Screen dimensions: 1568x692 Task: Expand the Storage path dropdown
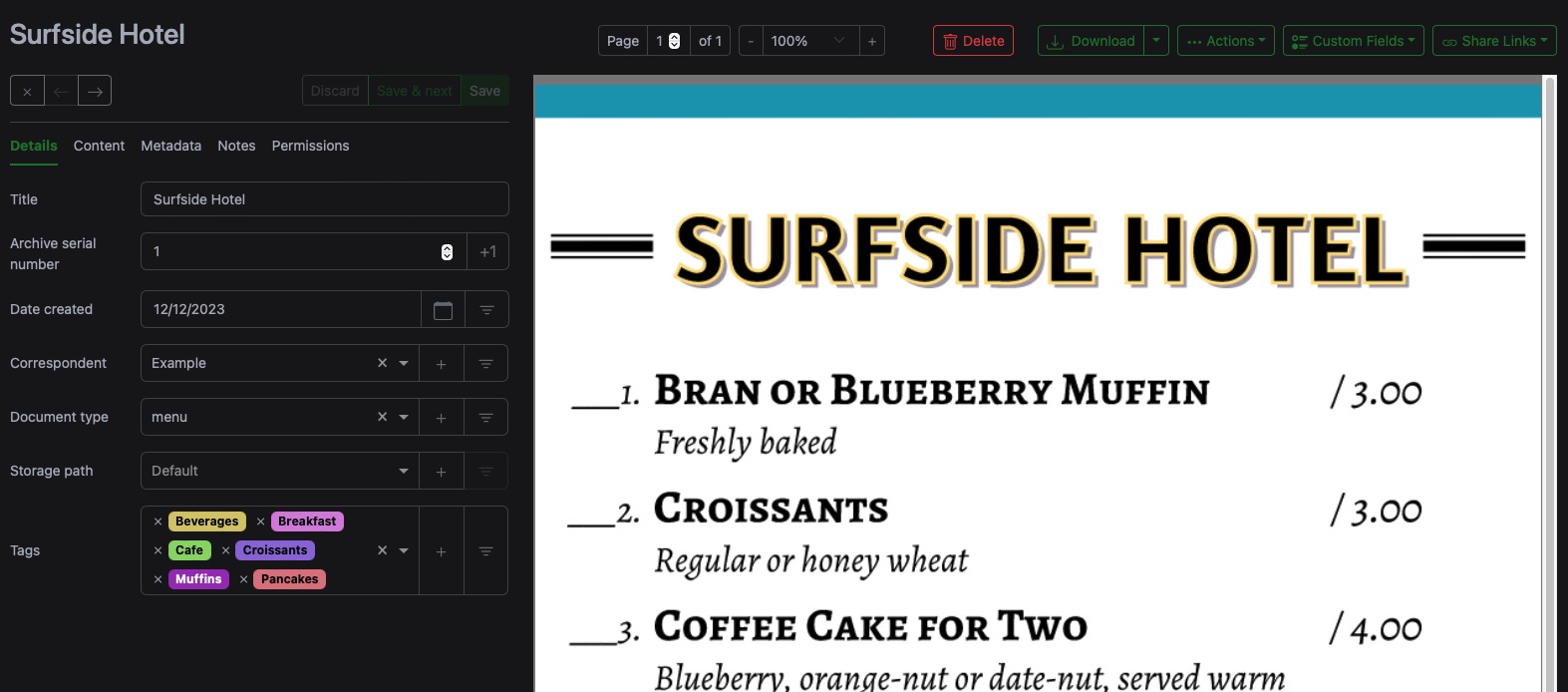pyautogui.click(x=403, y=472)
